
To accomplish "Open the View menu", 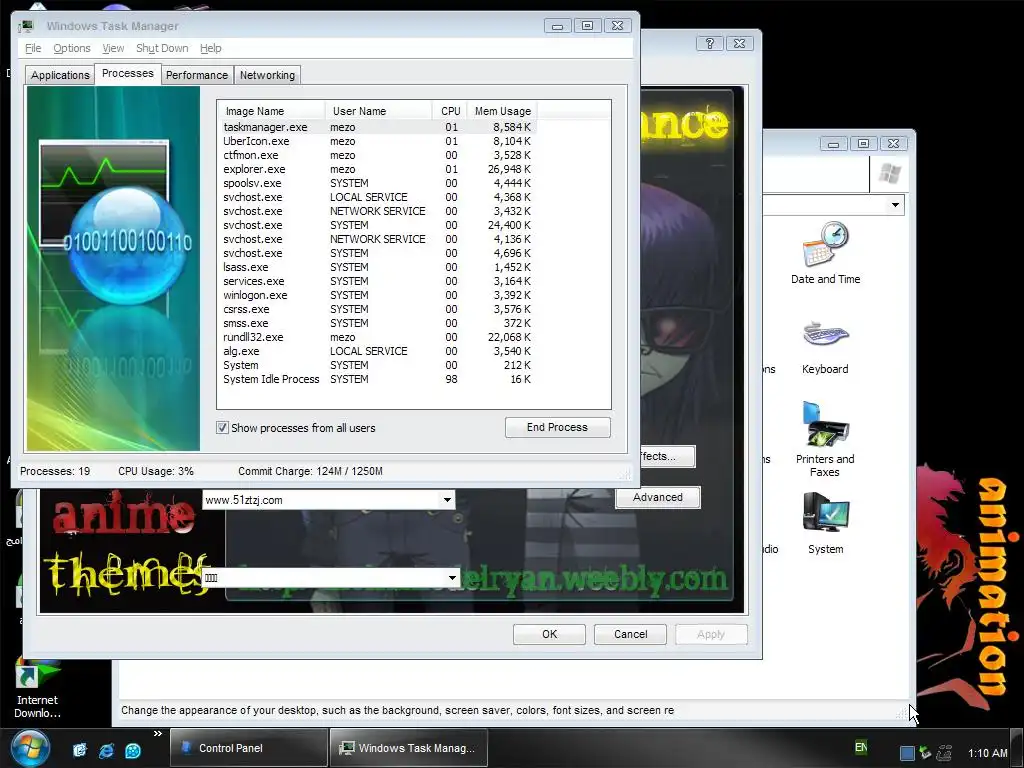I will [x=113, y=48].
